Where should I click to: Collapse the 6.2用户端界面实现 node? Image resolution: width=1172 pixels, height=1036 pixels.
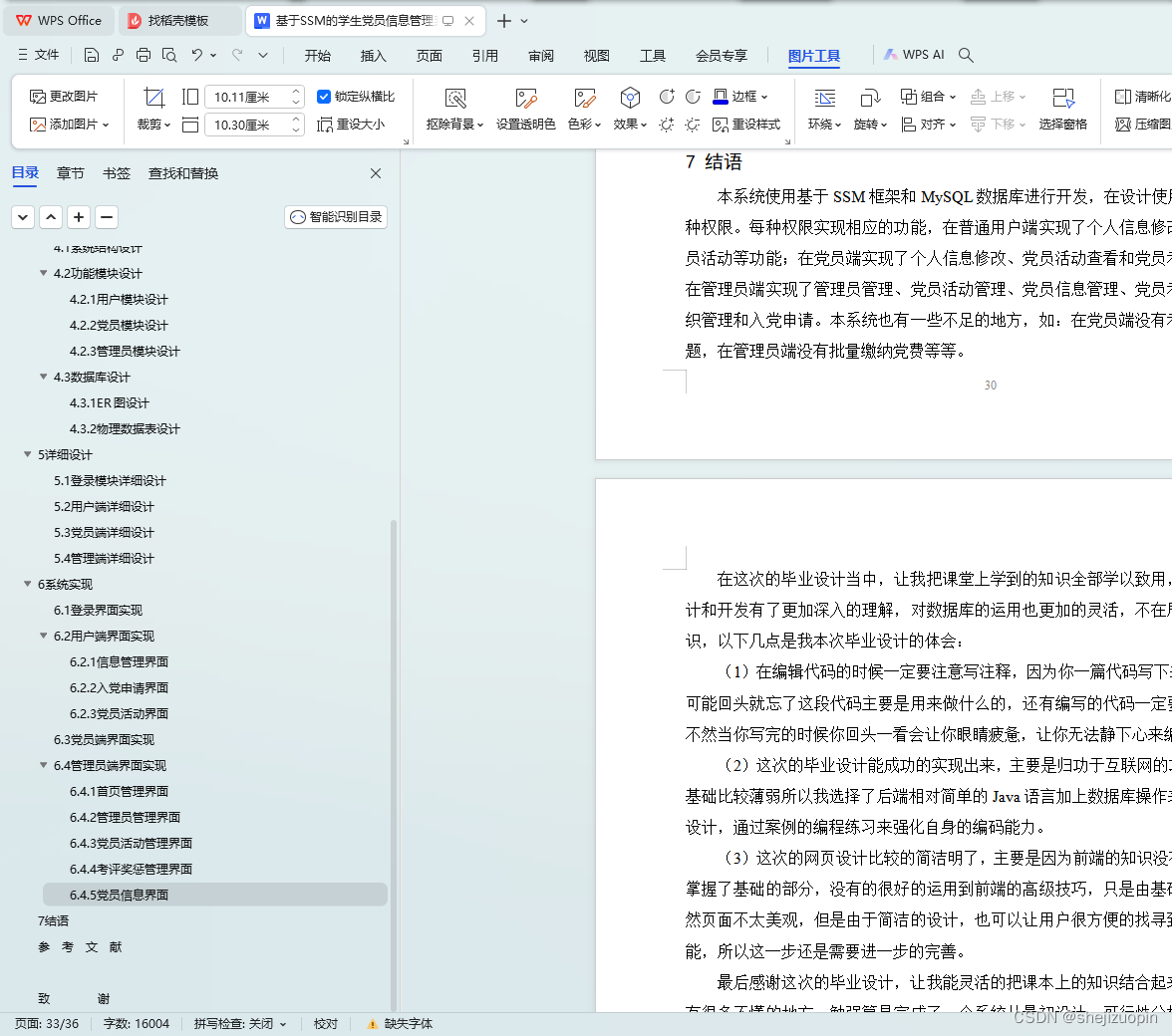[44, 636]
